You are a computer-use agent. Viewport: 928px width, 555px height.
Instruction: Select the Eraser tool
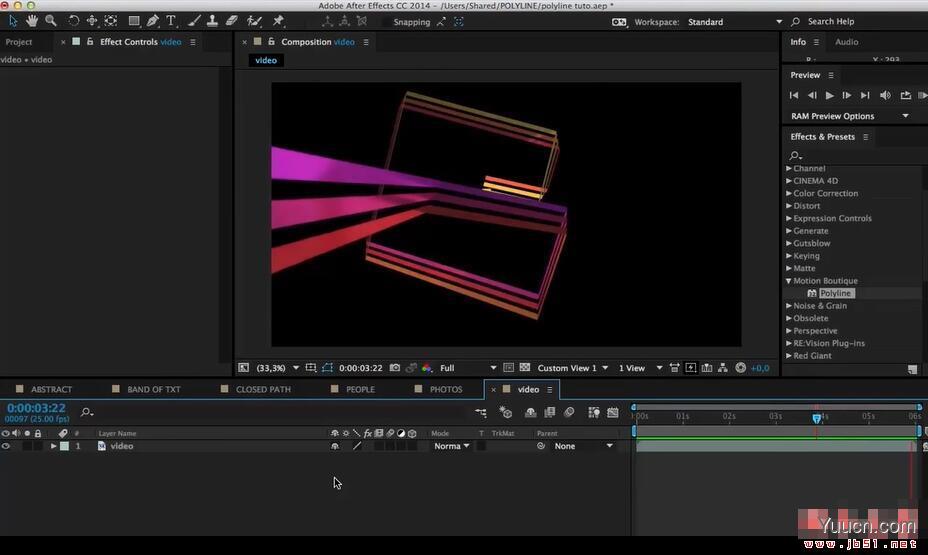231,21
